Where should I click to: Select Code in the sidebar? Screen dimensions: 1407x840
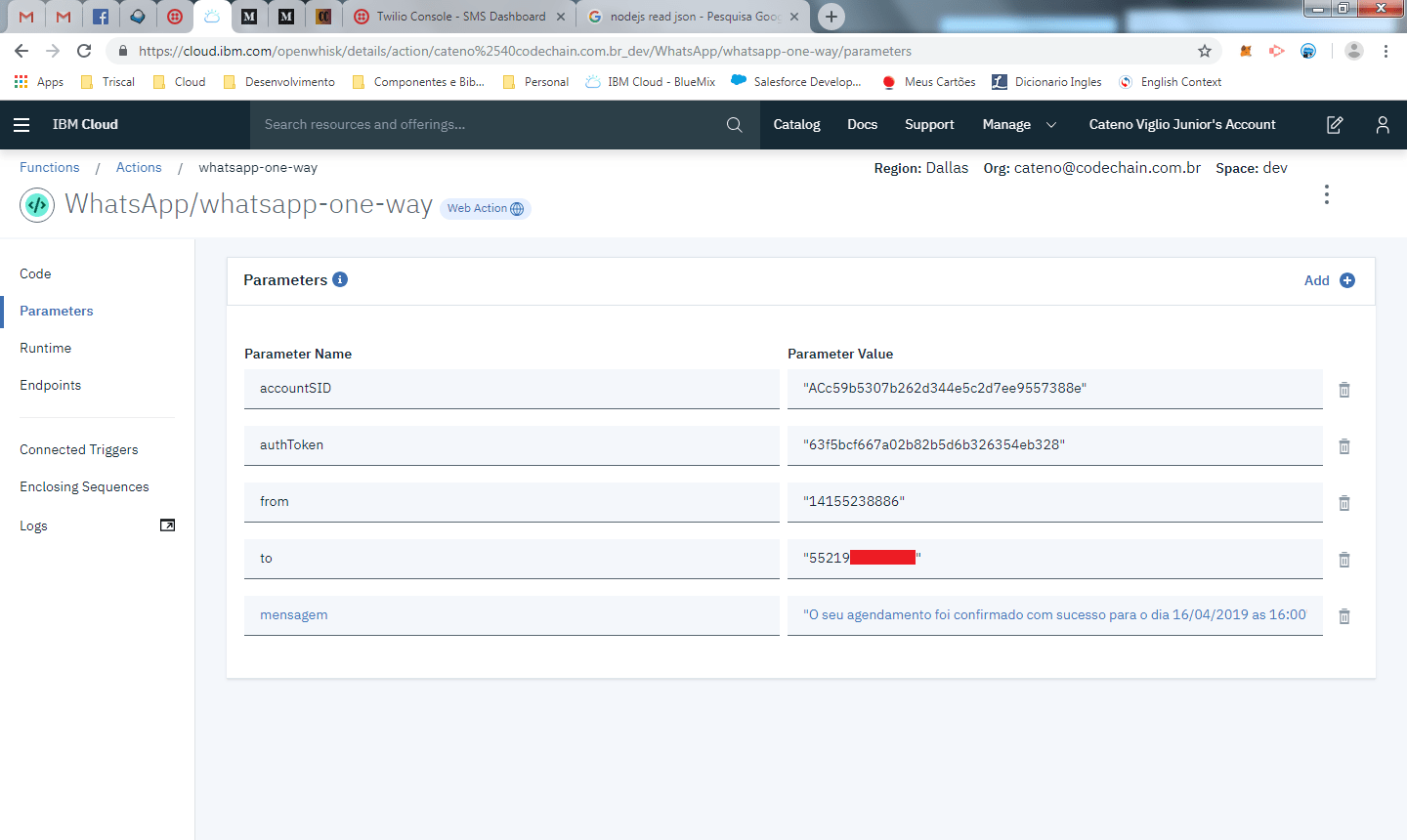click(35, 273)
